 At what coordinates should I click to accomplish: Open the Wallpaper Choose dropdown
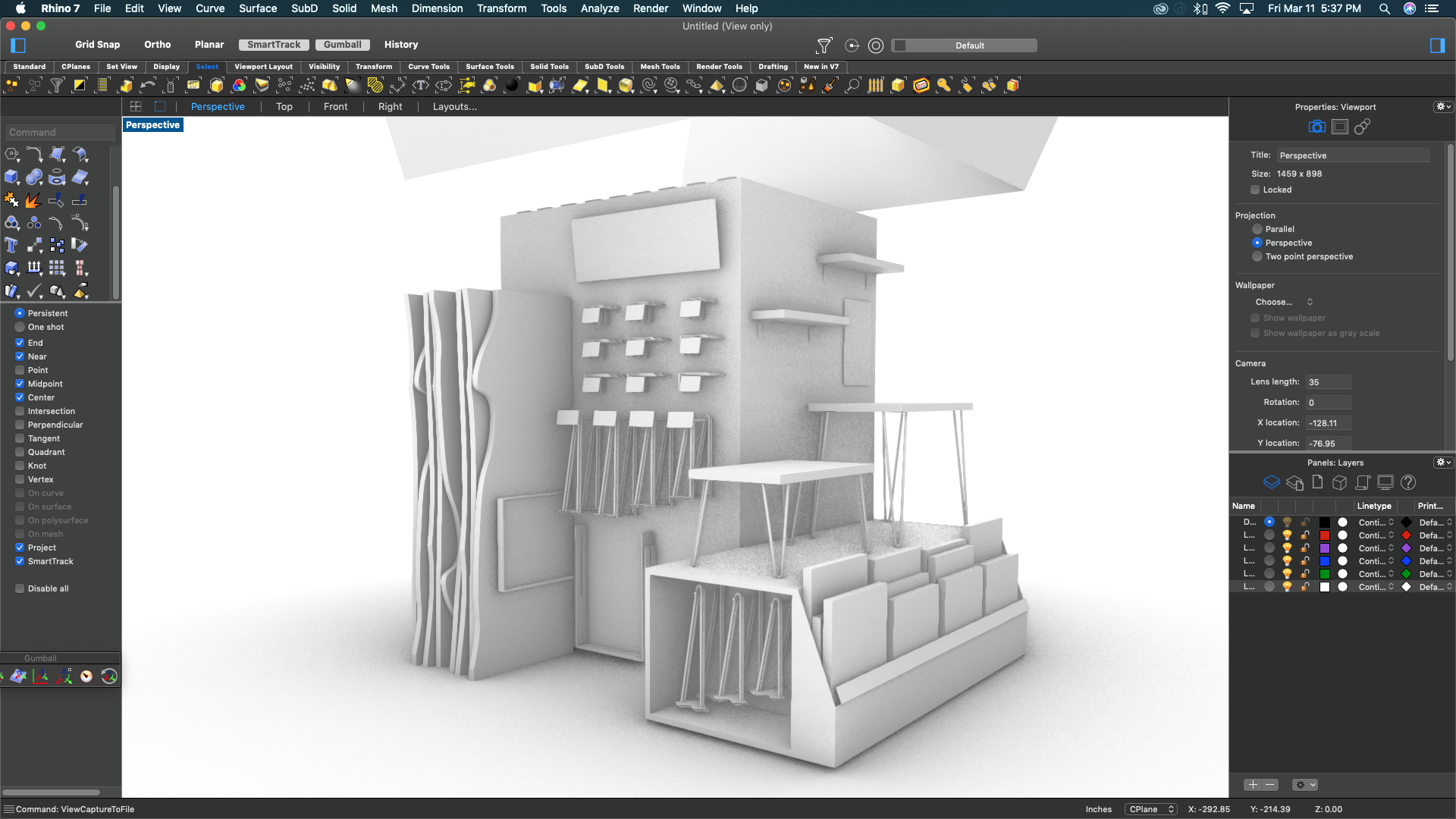click(1283, 302)
